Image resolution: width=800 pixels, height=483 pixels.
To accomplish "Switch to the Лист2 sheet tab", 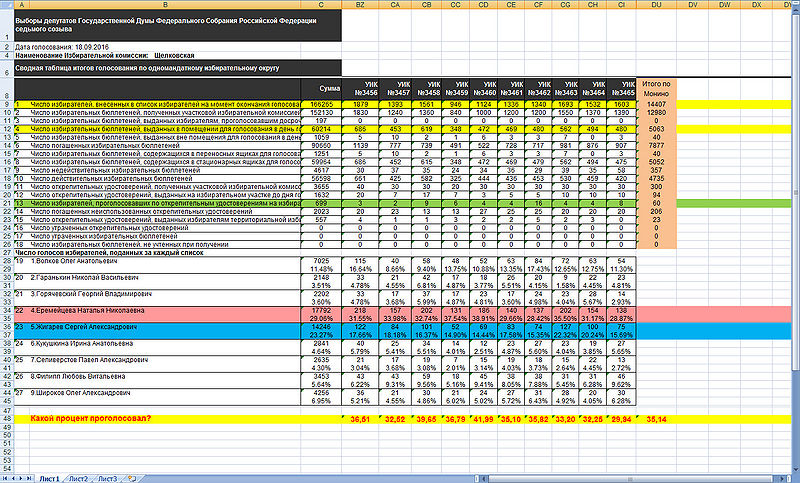I will [x=78, y=478].
